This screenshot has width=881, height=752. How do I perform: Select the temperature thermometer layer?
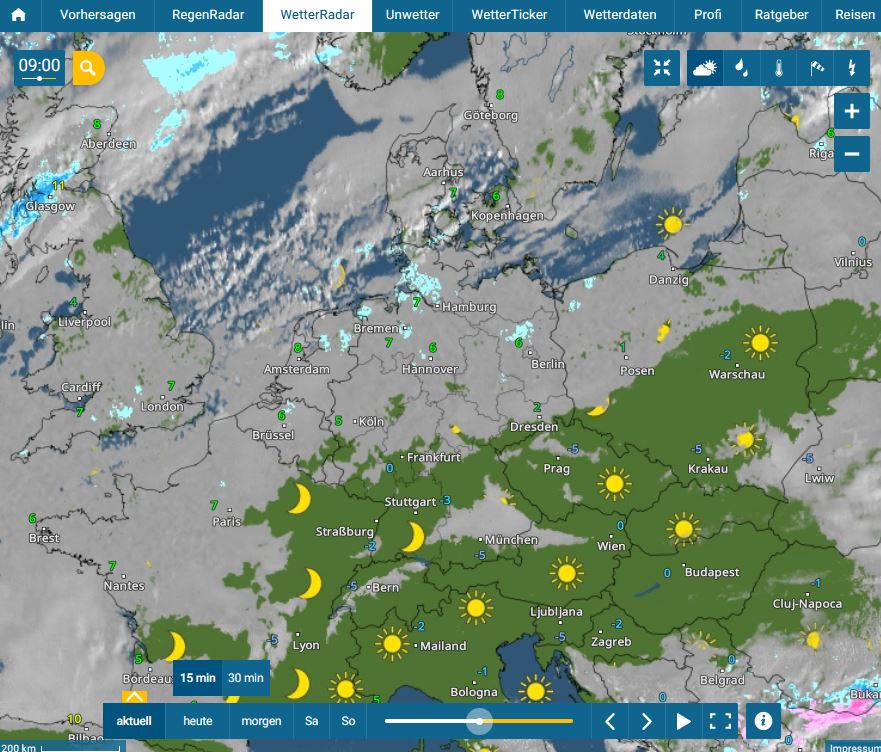click(x=778, y=68)
